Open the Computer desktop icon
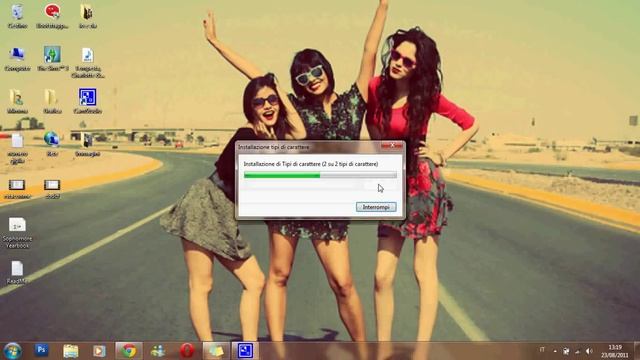640x360 pixels. coord(17,59)
